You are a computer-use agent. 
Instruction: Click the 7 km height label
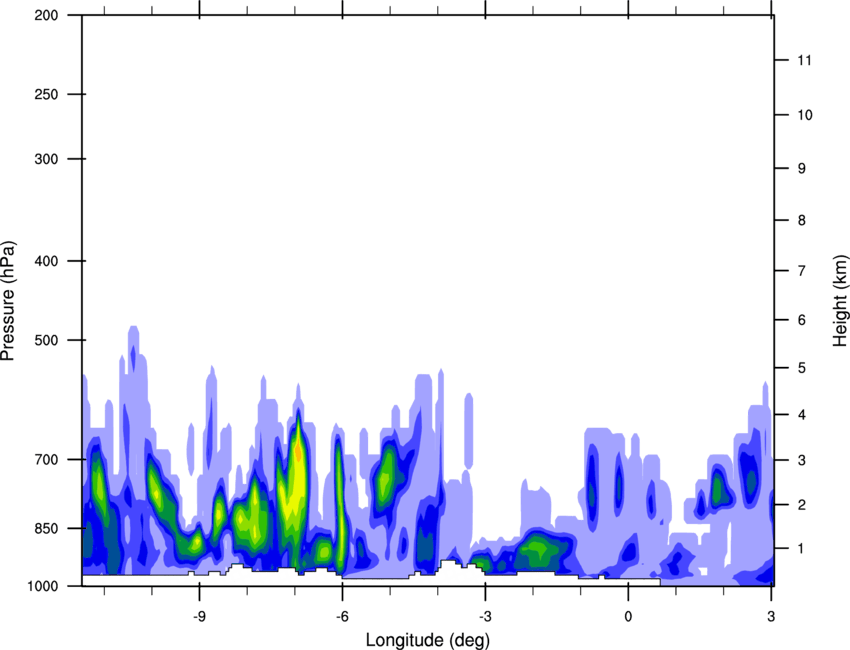(802, 271)
